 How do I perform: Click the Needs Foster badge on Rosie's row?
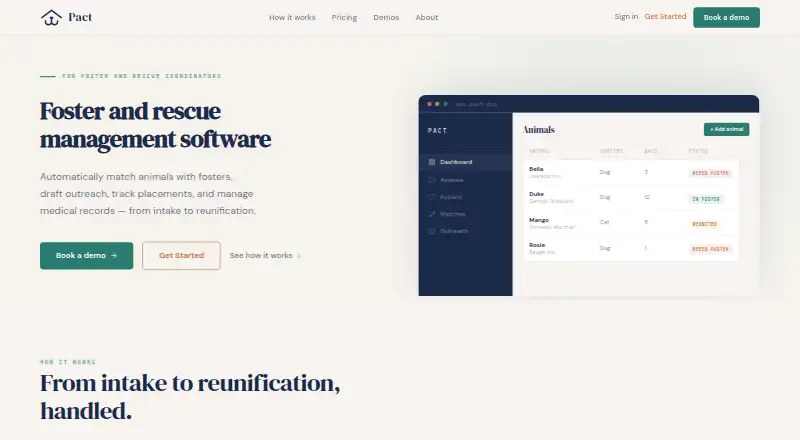pyautogui.click(x=710, y=249)
